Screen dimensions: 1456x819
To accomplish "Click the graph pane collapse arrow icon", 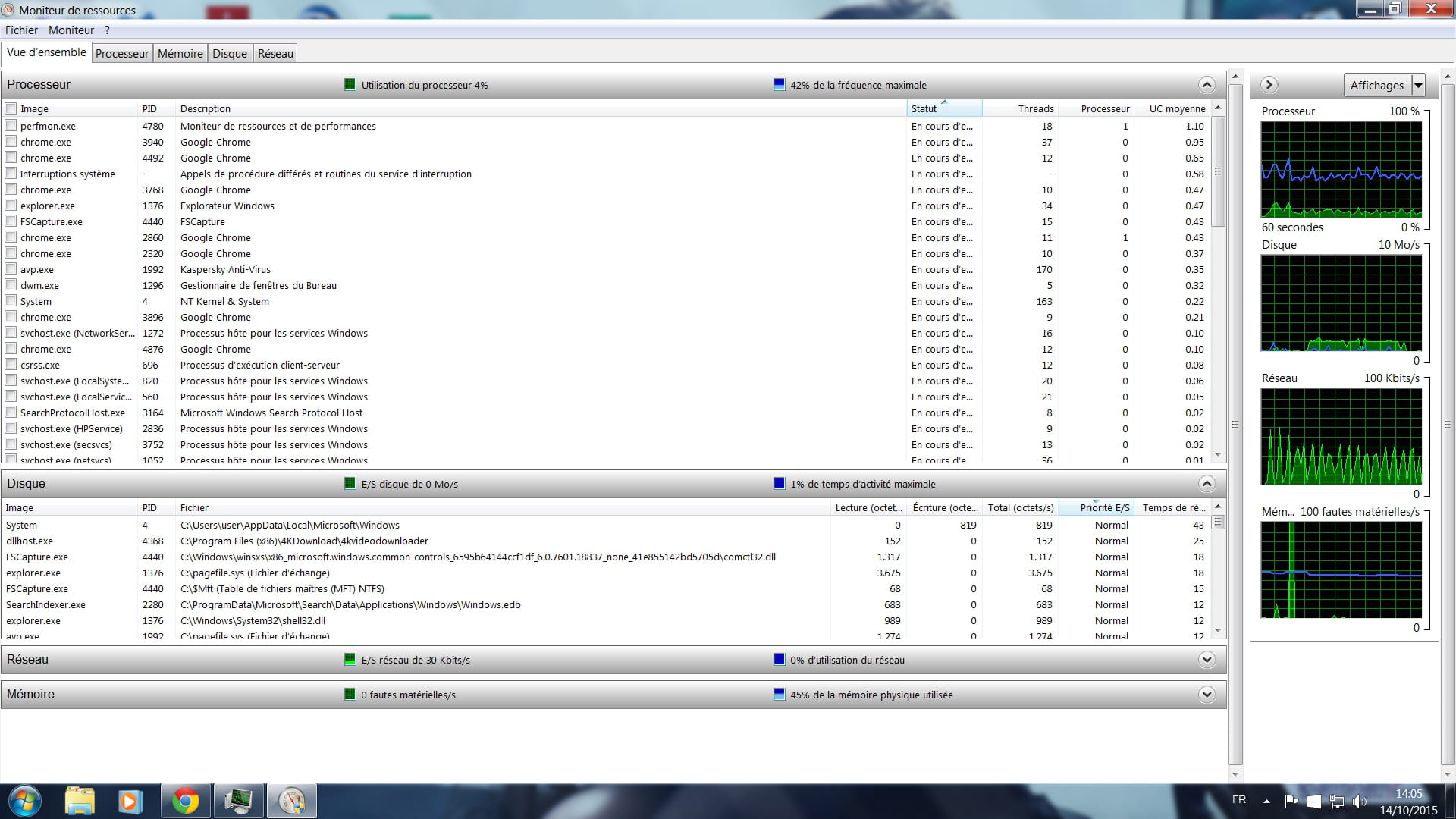I will tap(1269, 85).
